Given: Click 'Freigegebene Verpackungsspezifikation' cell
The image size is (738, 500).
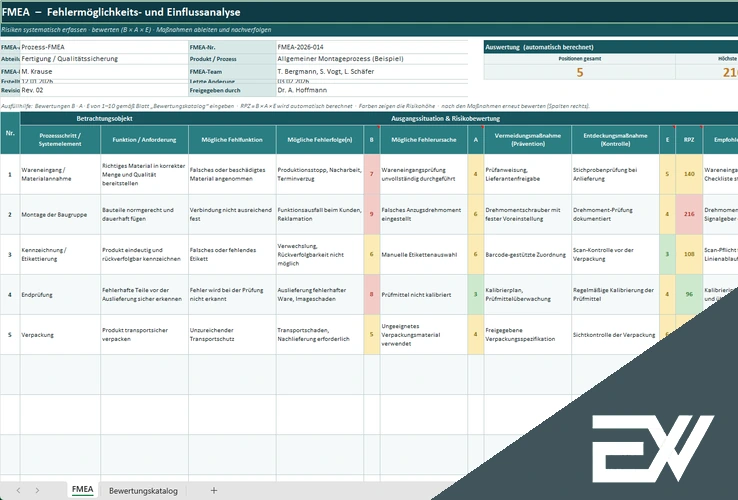Looking at the screenshot, I should (528, 335).
